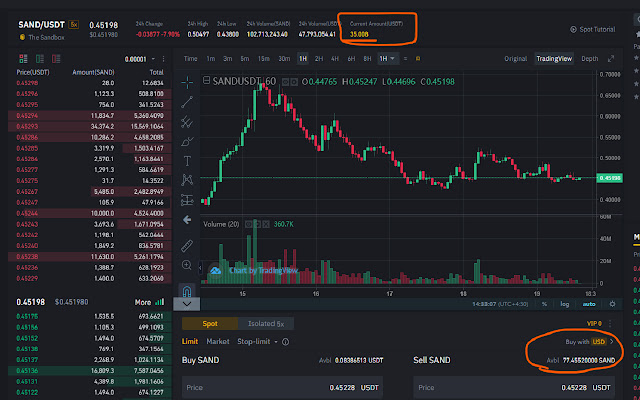Select the TradingView chart tab
This screenshot has width=640, height=400.
[x=554, y=59]
